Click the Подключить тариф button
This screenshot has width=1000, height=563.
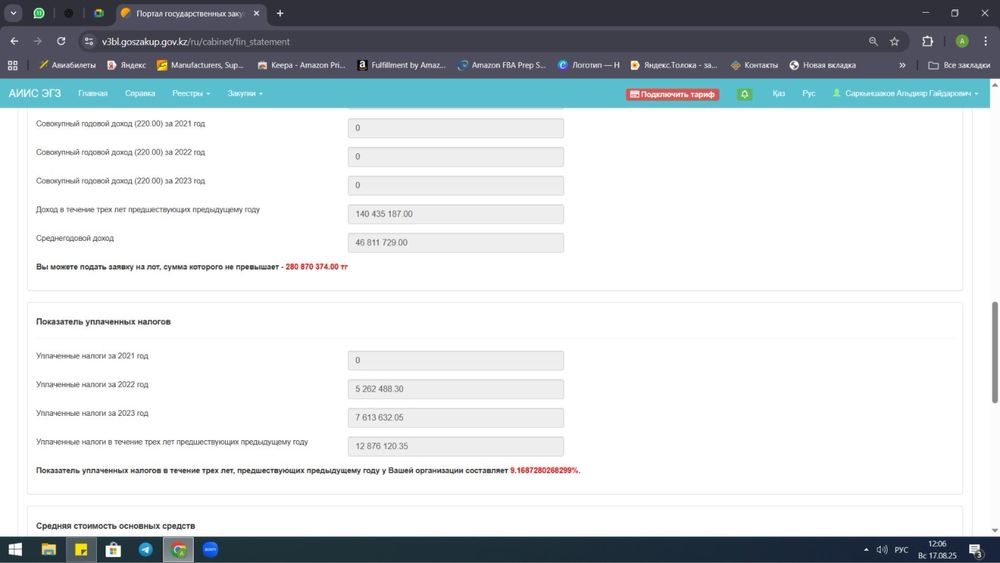click(672, 94)
